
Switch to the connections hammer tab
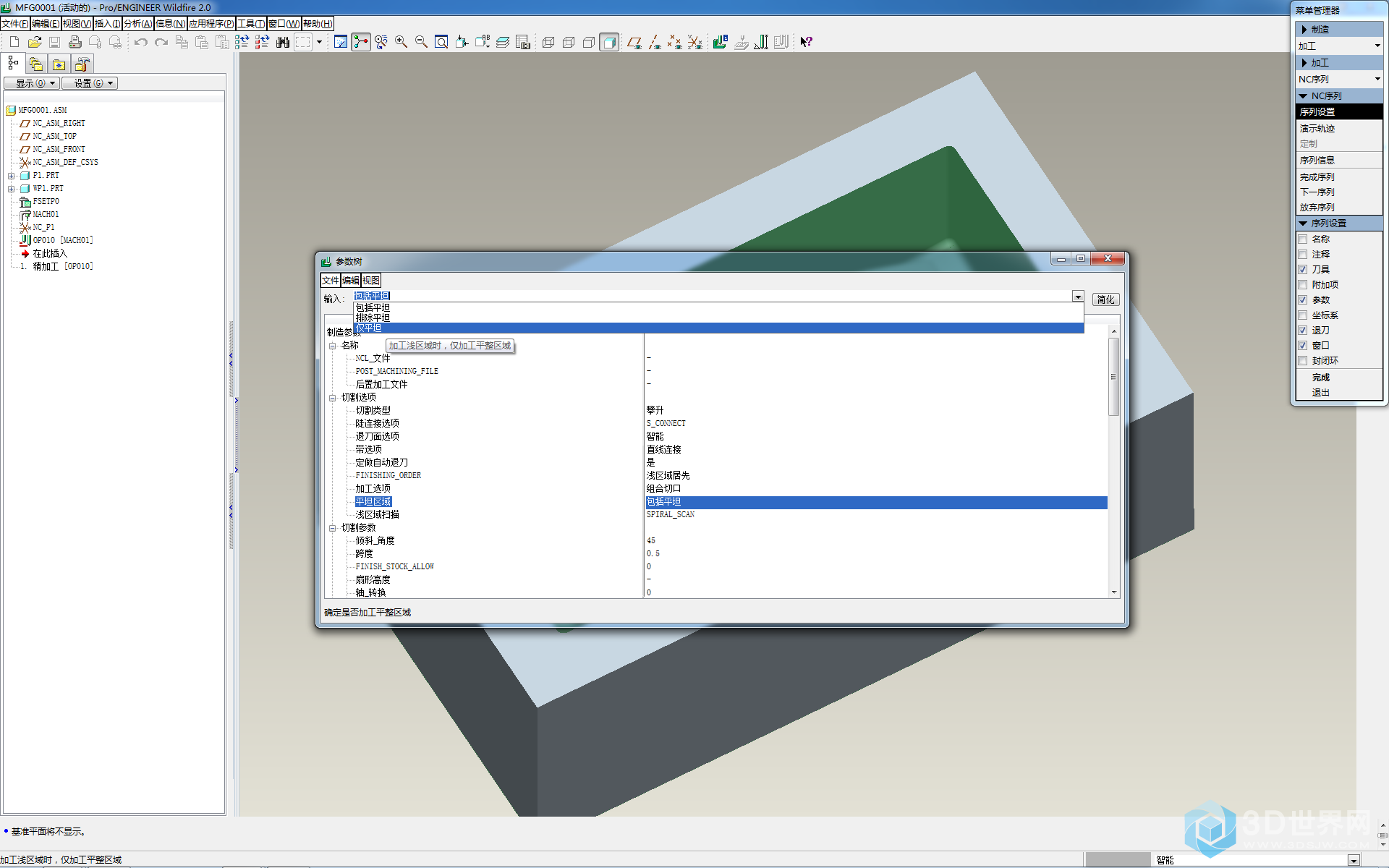[82, 64]
